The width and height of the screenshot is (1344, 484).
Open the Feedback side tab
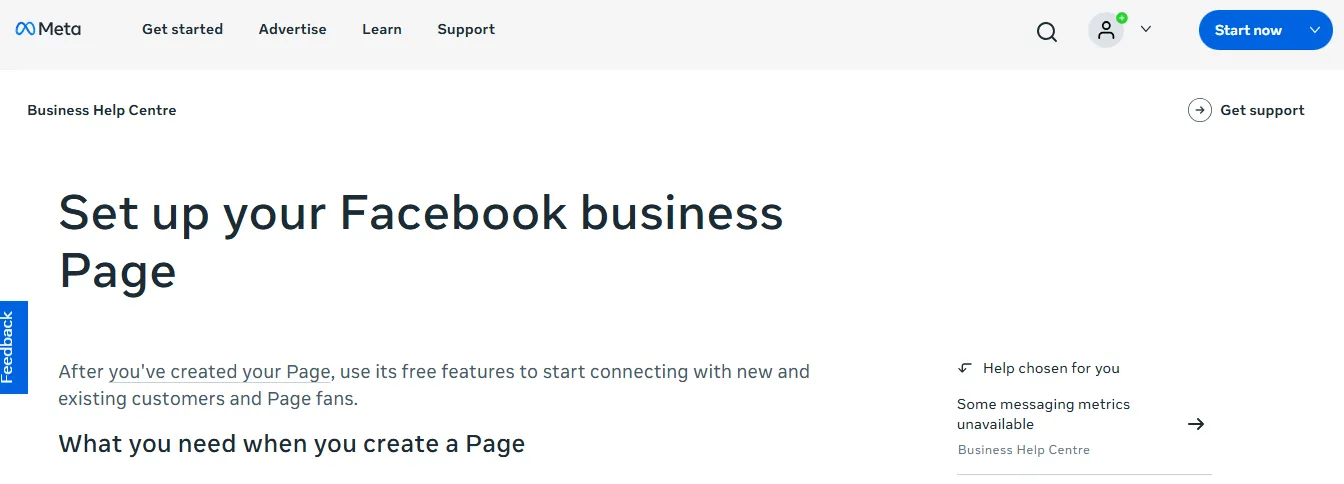pos(13,347)
